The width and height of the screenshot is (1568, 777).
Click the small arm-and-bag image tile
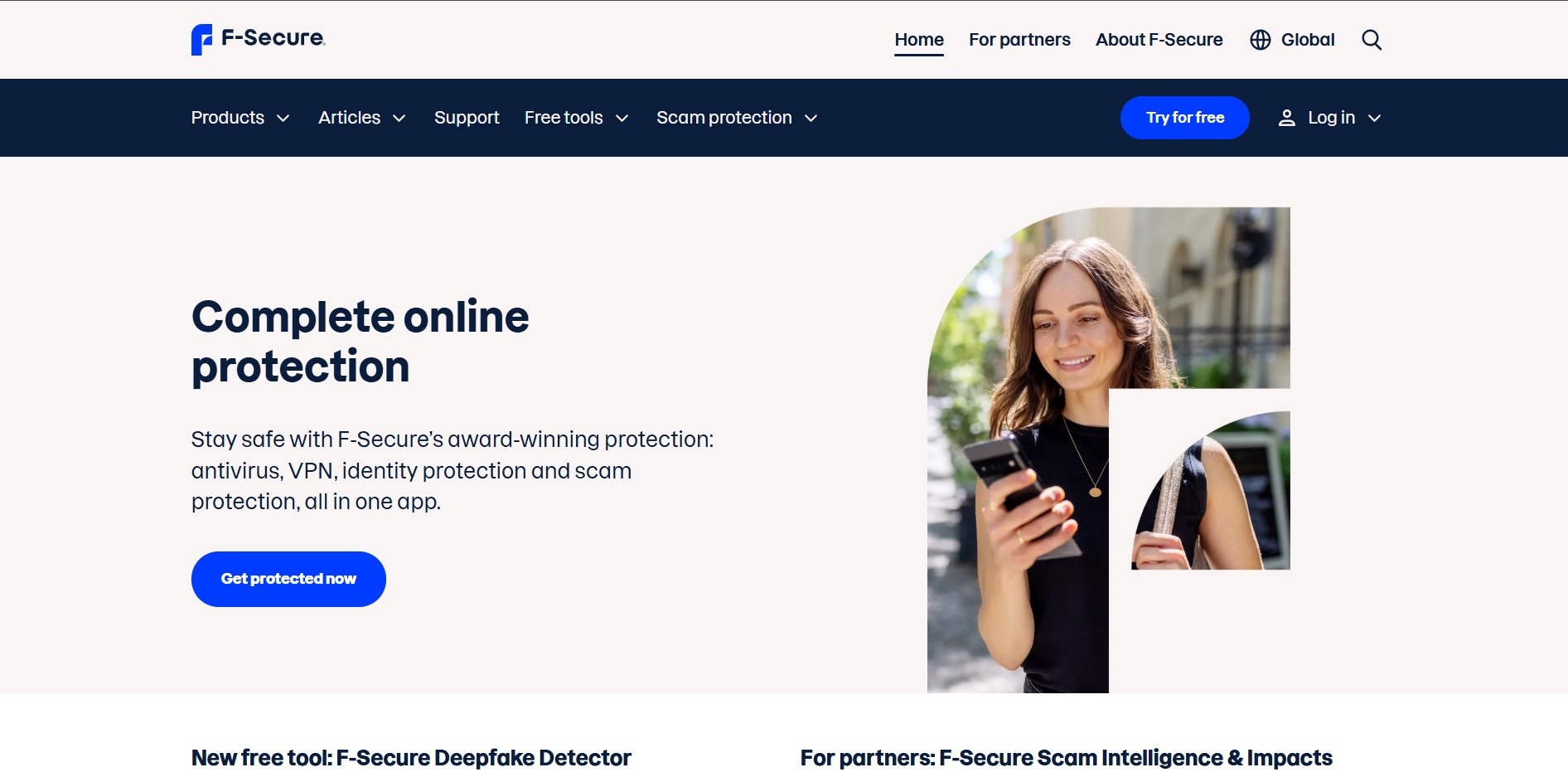[x=1211, y=490]
